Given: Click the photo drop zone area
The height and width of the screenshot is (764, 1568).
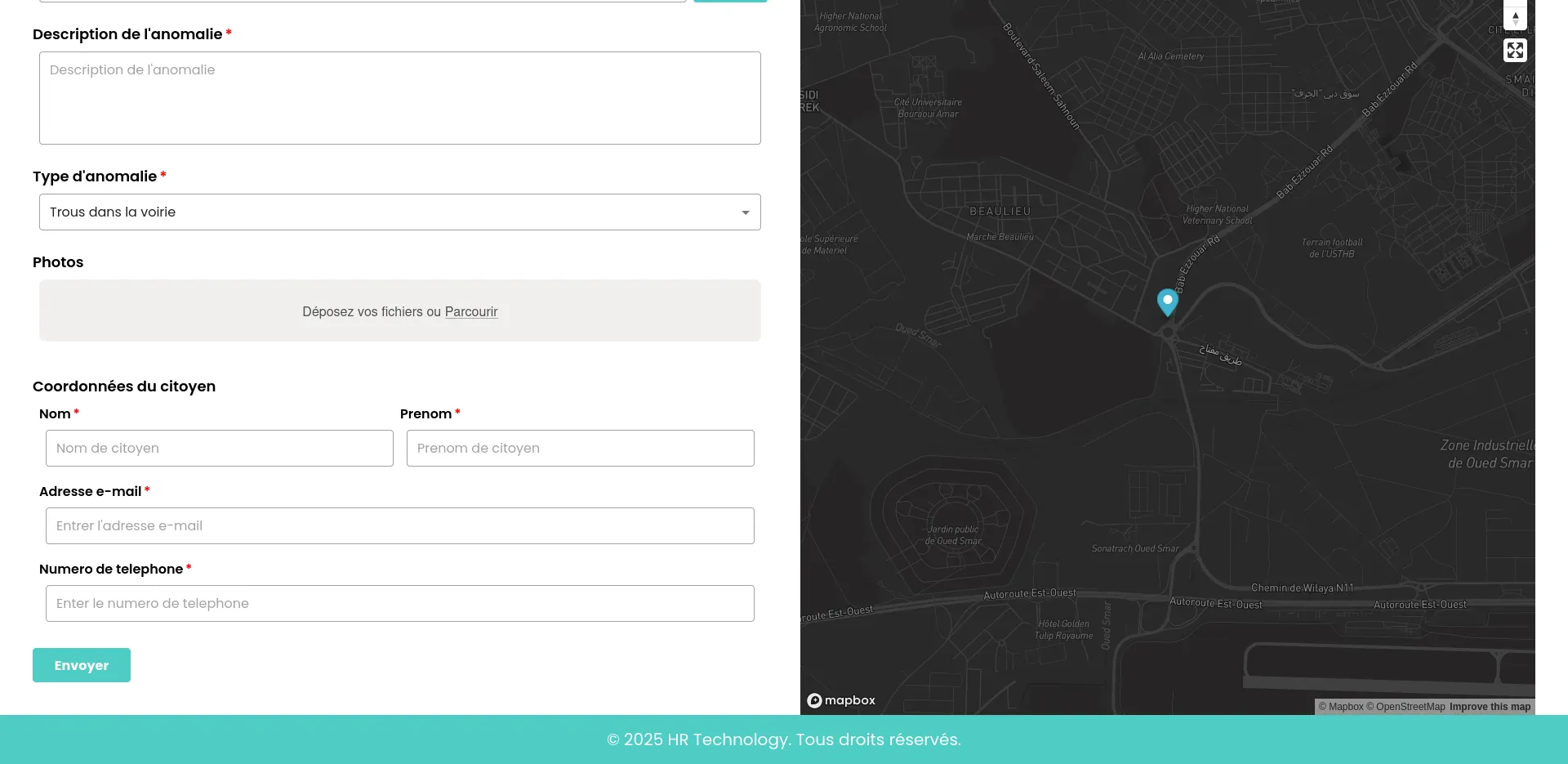Looking at the screenshot, I should click(x=400, y=311).
